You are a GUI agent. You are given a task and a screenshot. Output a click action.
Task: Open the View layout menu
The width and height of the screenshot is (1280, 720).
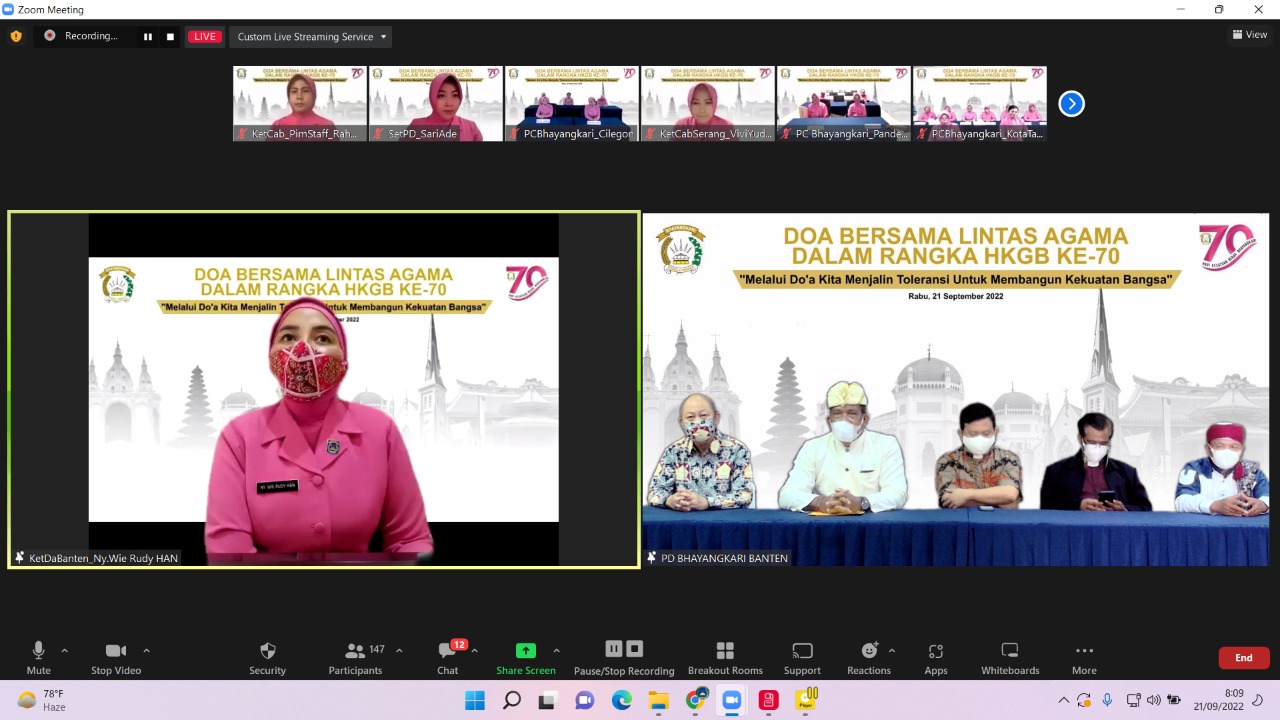pyautogui.click(x=1250, y=35)
